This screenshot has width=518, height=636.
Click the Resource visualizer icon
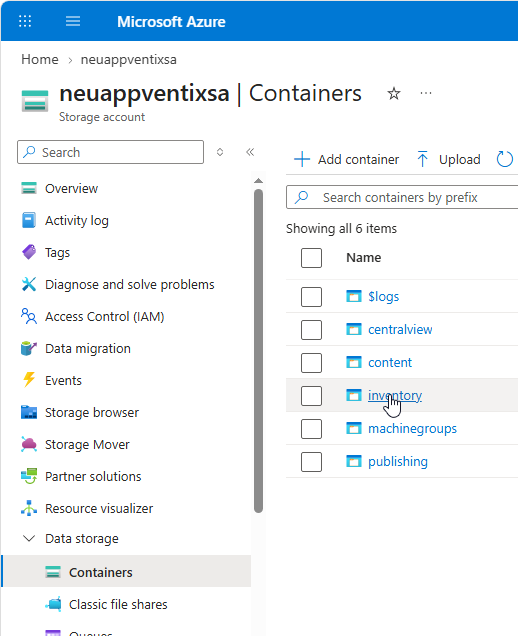point(29,508)
